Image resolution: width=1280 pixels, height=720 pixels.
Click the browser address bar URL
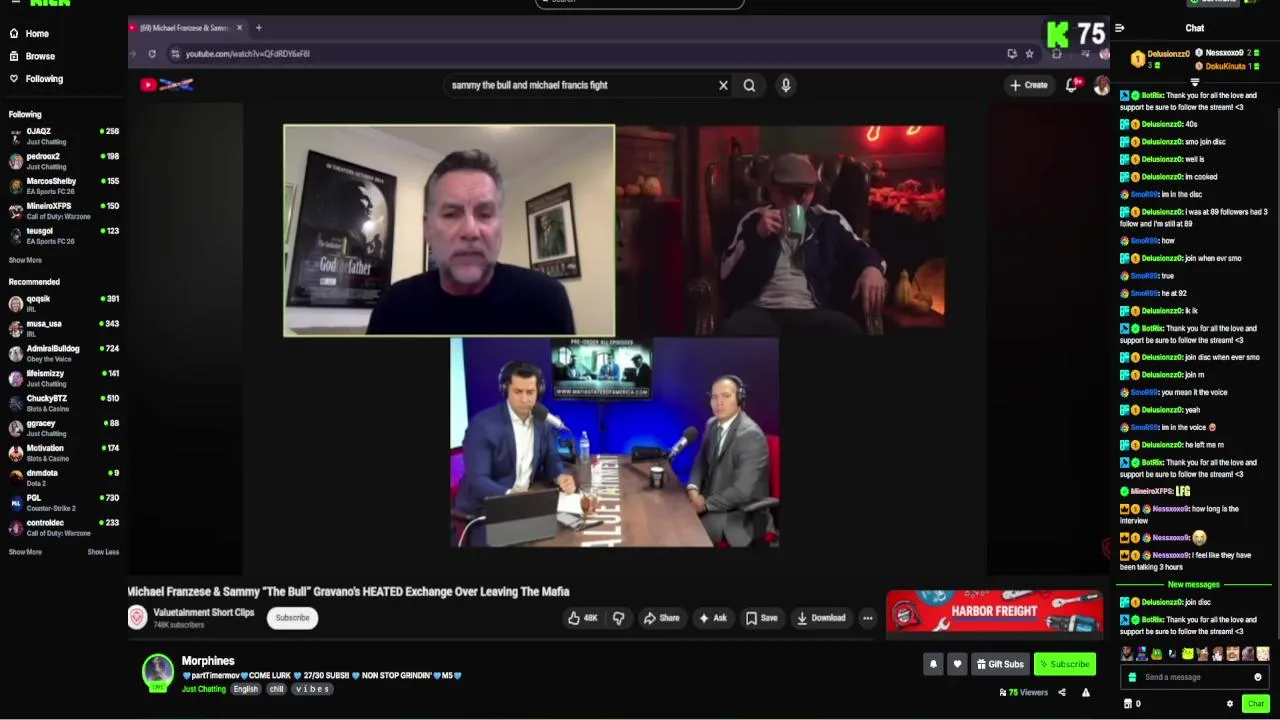pyautogui.click(x=247, y=54)
